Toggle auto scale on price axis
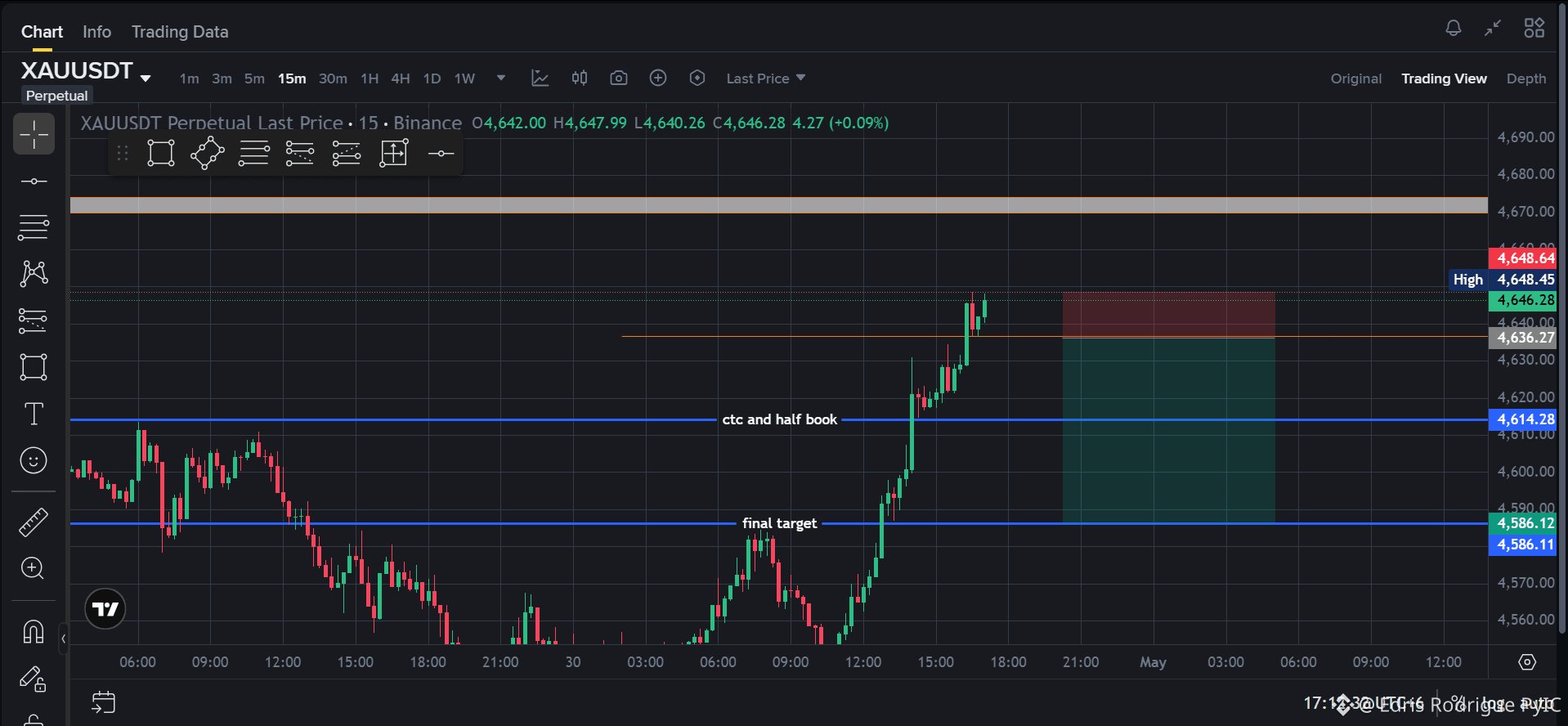 click(x=1538, y=703)
